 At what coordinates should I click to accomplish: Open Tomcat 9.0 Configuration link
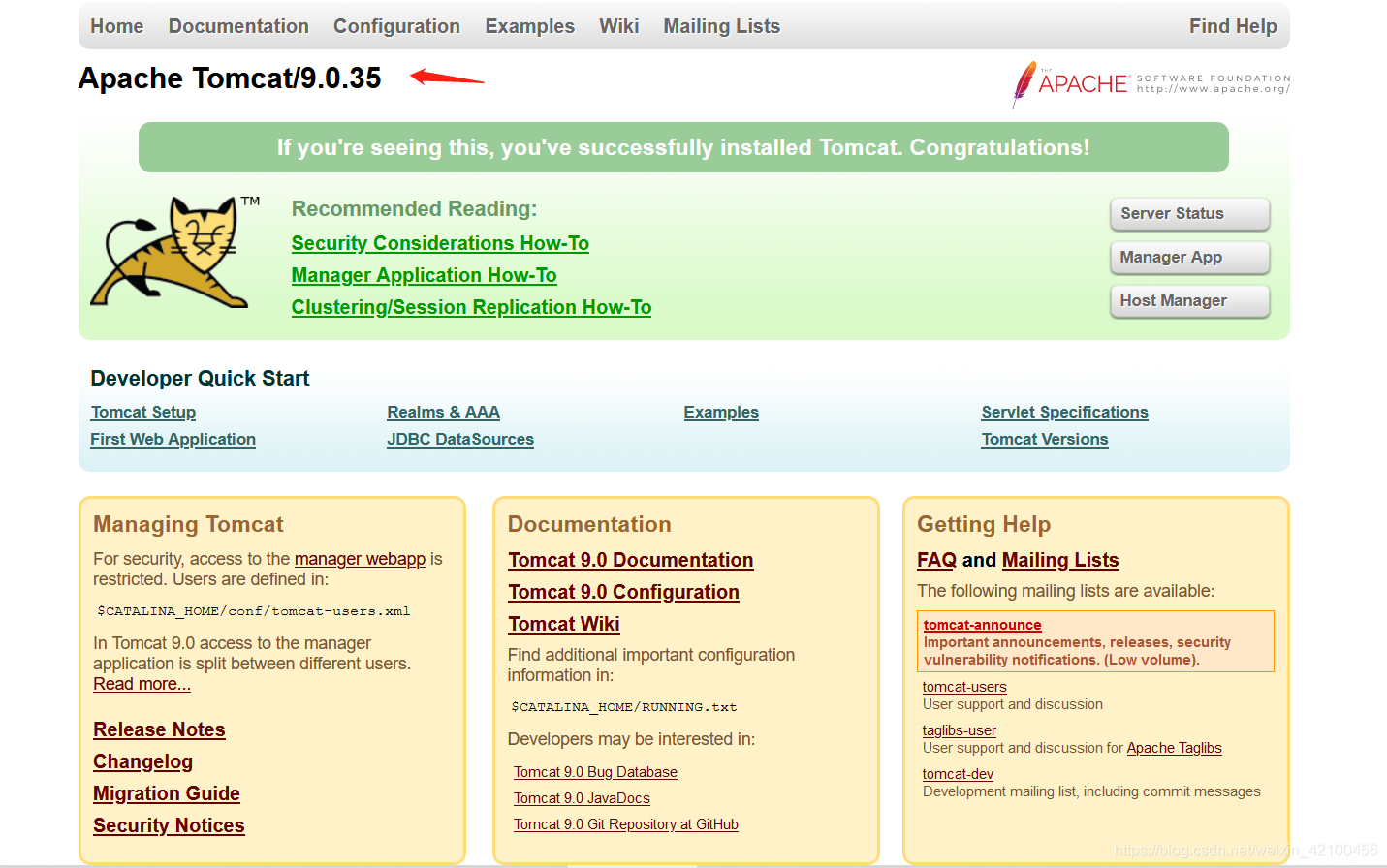(623, 592)
